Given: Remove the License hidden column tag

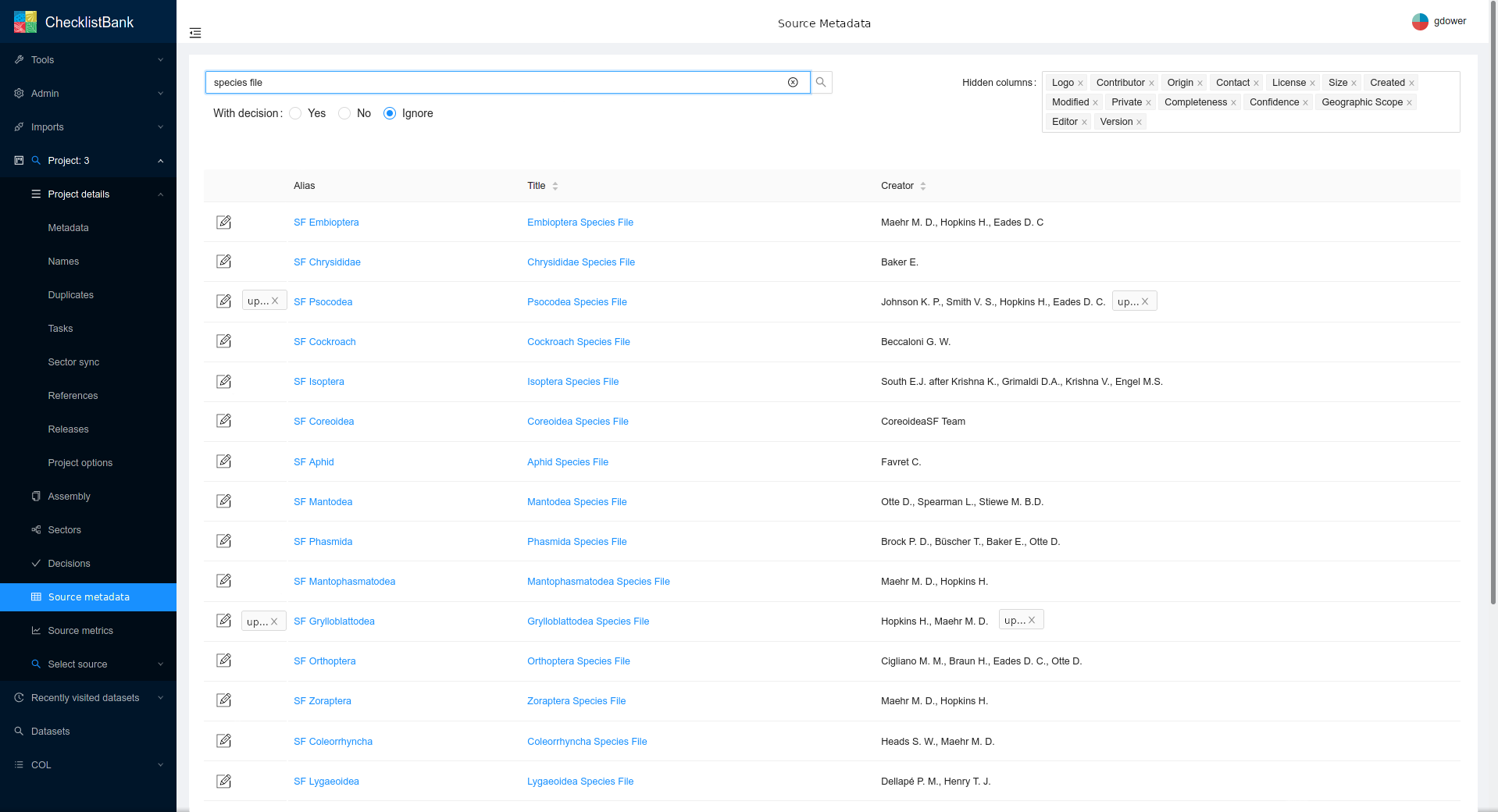Looking at the screenshot, I should [1311, 83].
